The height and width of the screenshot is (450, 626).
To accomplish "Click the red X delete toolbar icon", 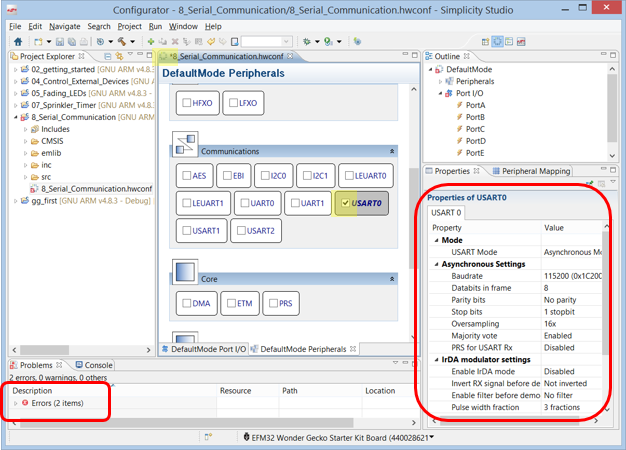I will point(175,42).
